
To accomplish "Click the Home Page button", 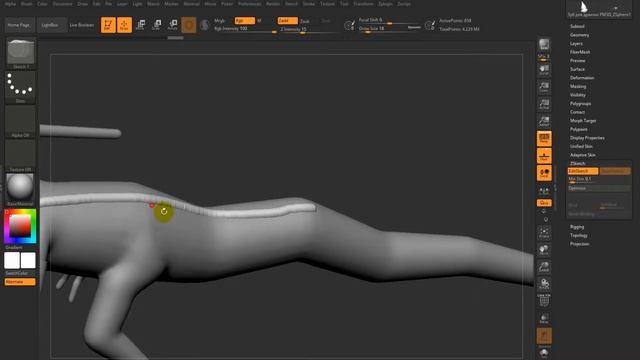I will click(19, 25).
